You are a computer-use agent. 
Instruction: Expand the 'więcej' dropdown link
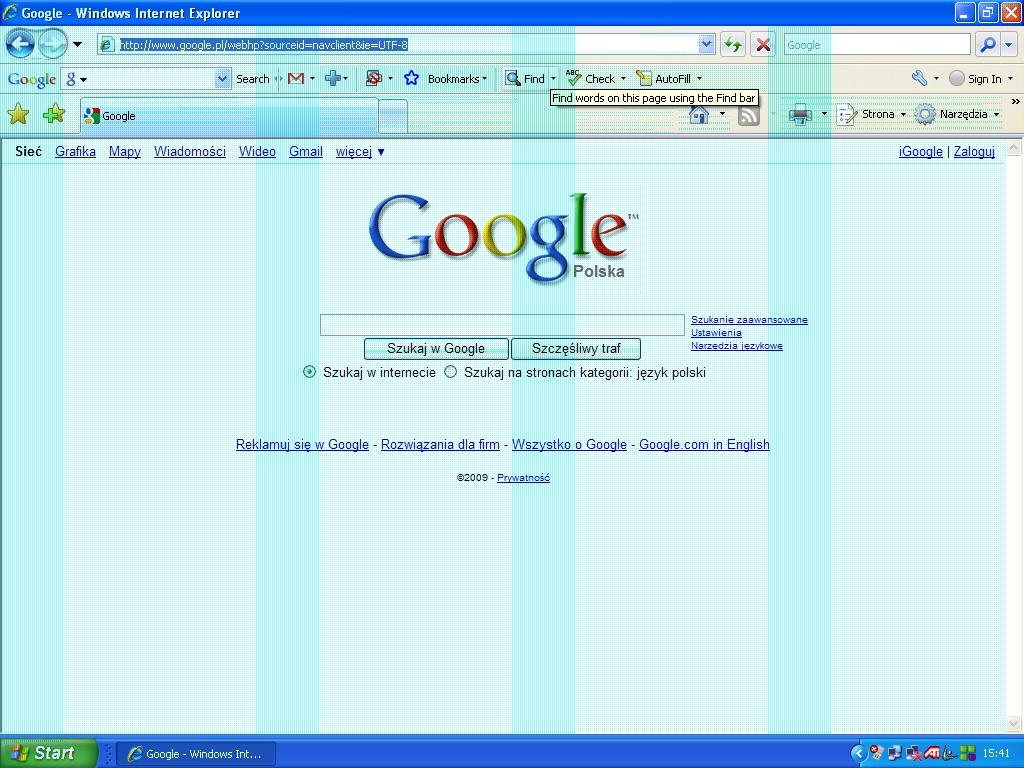pyautogui.click(x=360, y=152)
